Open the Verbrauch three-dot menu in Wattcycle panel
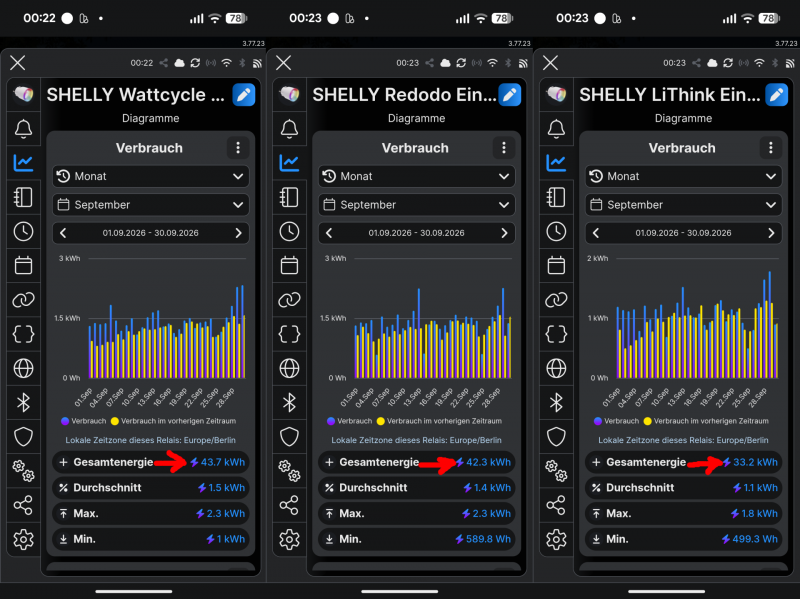 click(x=238, y=148)
